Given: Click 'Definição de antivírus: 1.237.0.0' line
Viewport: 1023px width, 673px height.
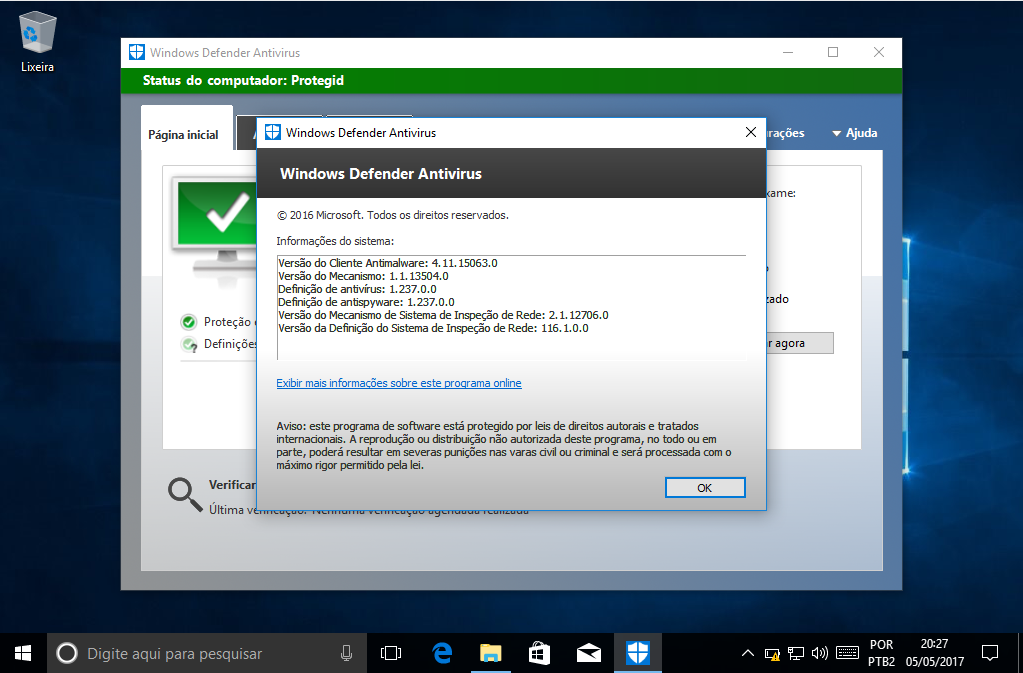Looking at the screenshot, I should pos(358,290).
